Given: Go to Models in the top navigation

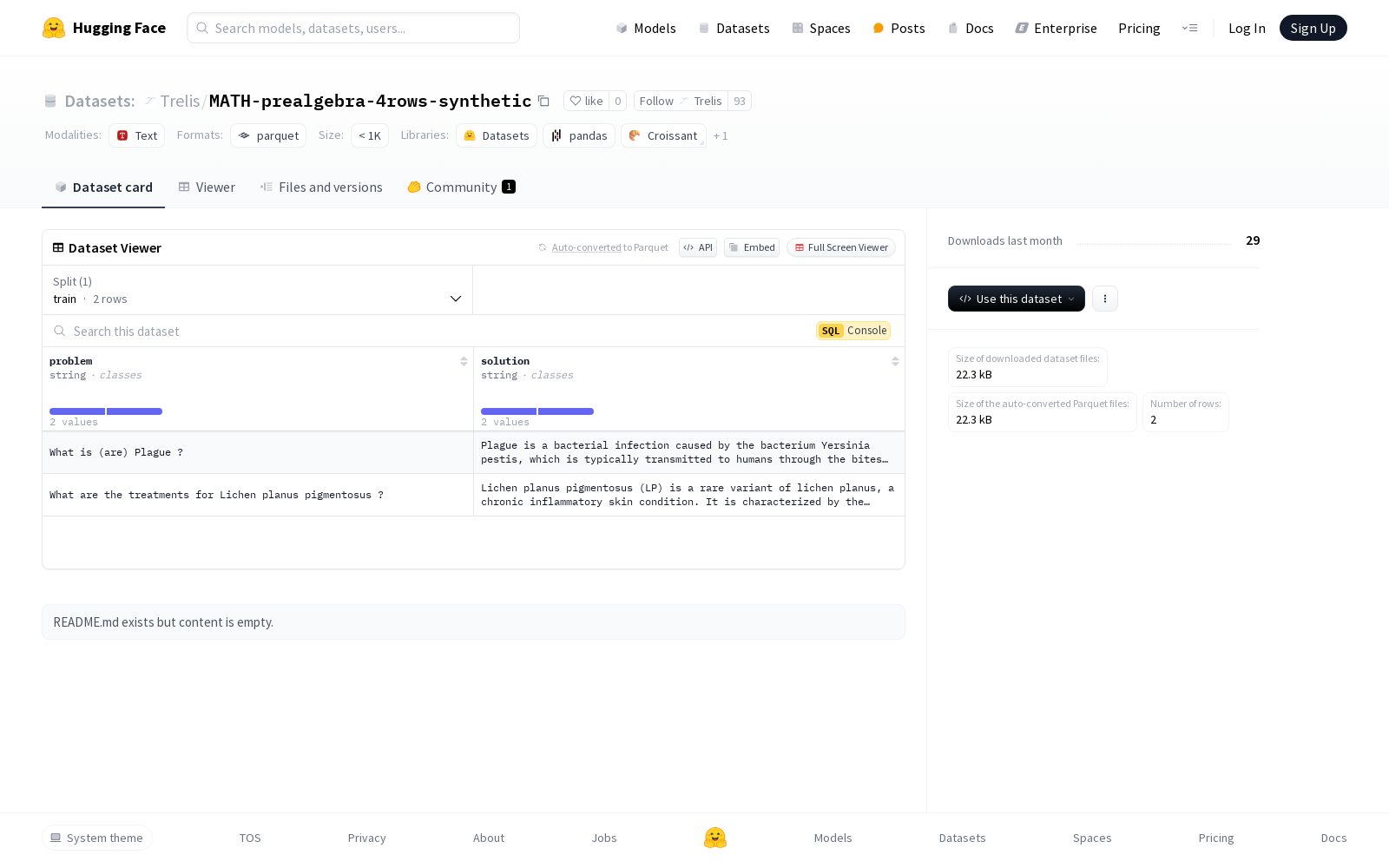Looking at the screenshot, I should 646,28.
